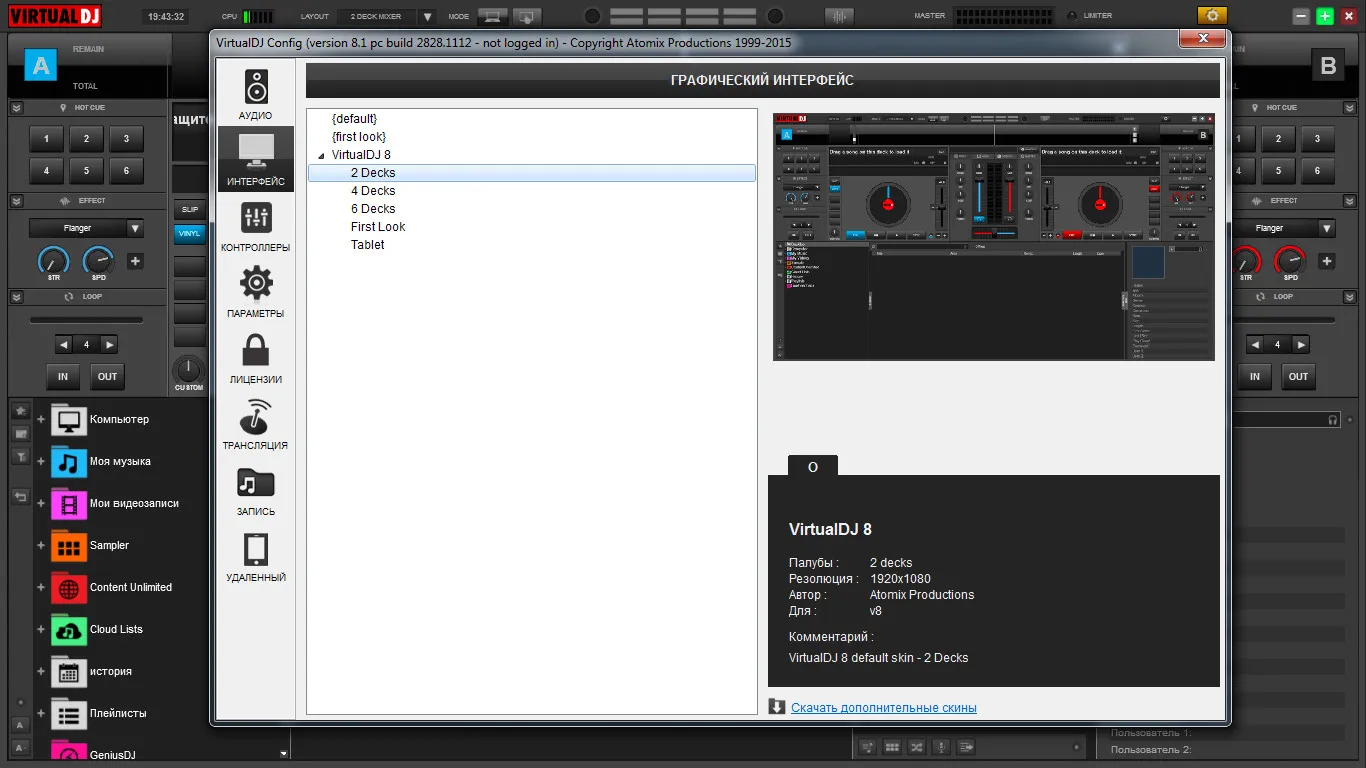Trigger hot cue 3 on deck B
This screenshot has width=1366, height=768.
click(1318, 139)
